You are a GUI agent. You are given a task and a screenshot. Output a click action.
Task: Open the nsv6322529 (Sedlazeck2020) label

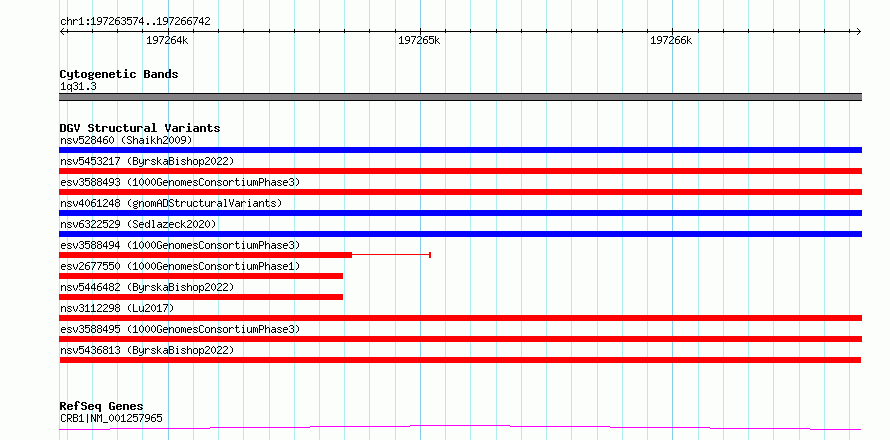click(138, 224)
